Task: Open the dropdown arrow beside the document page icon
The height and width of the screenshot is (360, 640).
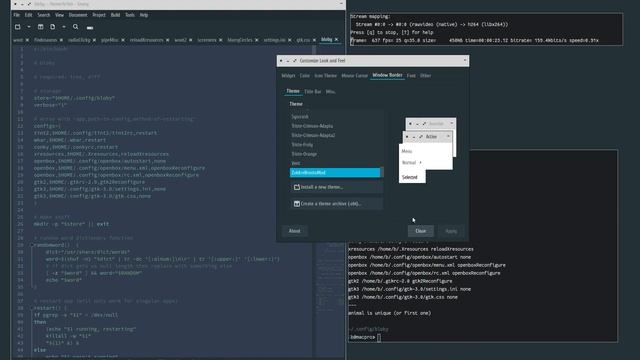Action: pyautogui.click(x=64, y=27)
